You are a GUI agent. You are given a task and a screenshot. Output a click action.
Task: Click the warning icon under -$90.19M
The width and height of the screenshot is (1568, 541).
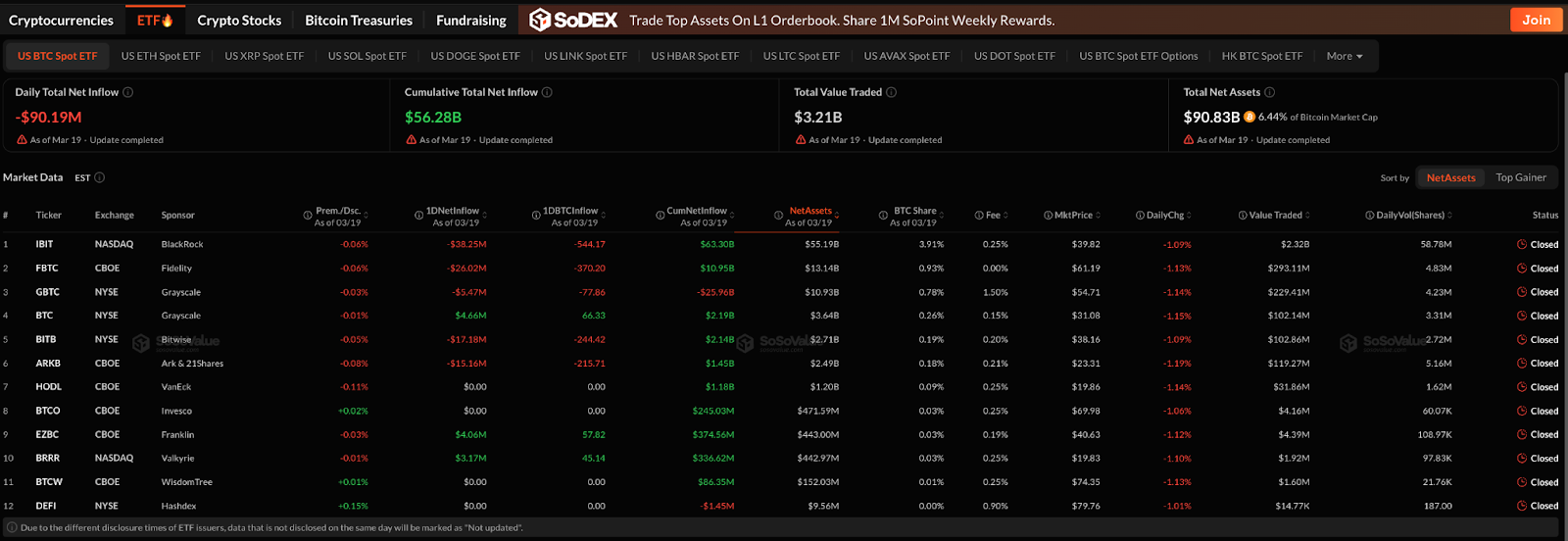point(22,140)
